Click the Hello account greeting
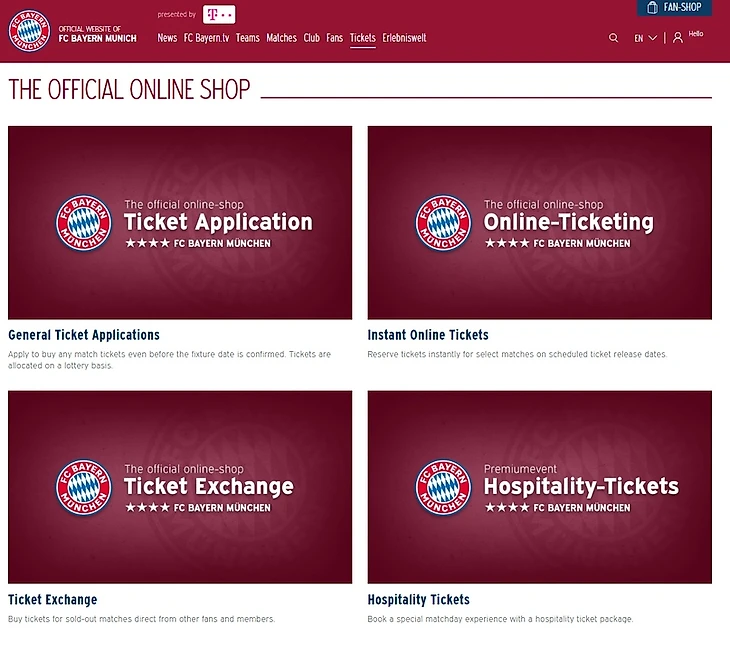This screenshot has height=646, width=730. click(696, 34)
